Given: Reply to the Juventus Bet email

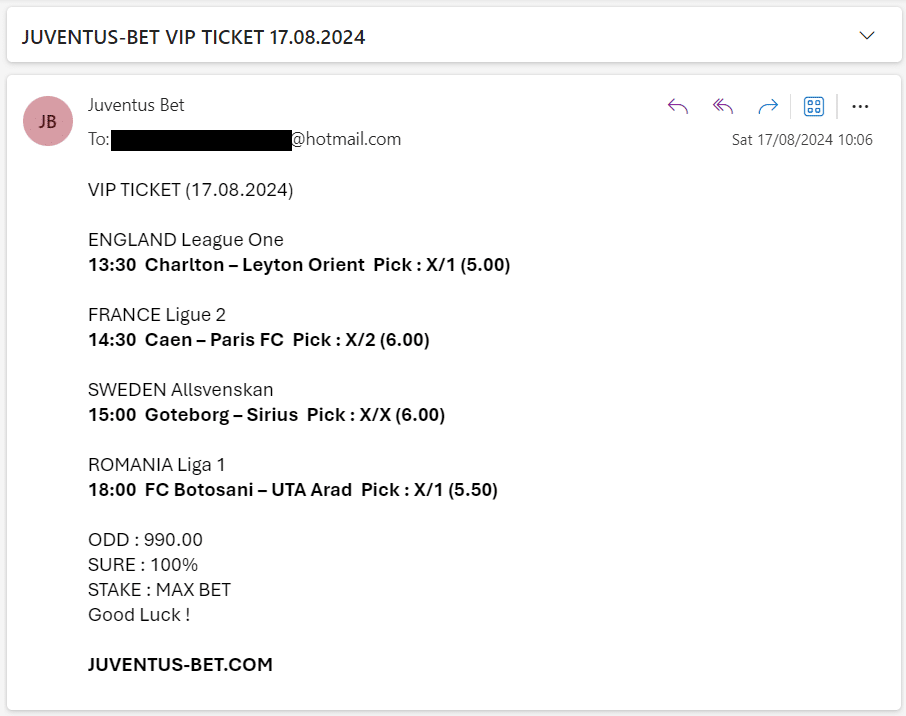Looking at the screenshot, I should coord(677,106).
